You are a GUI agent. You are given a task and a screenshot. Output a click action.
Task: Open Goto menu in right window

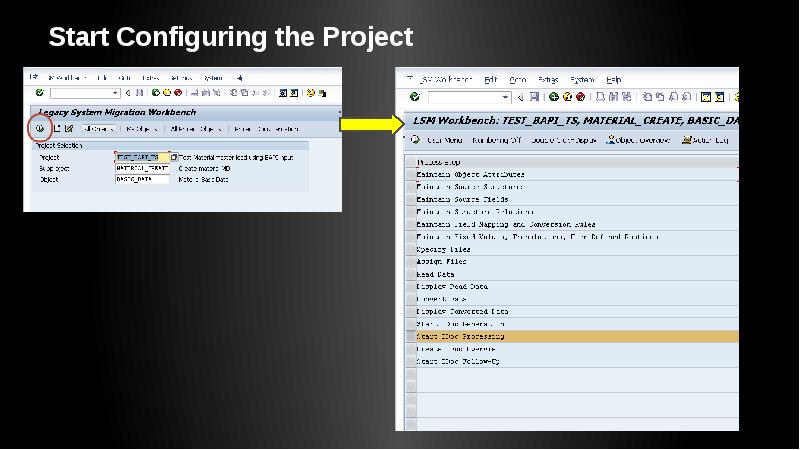[517, 80]
